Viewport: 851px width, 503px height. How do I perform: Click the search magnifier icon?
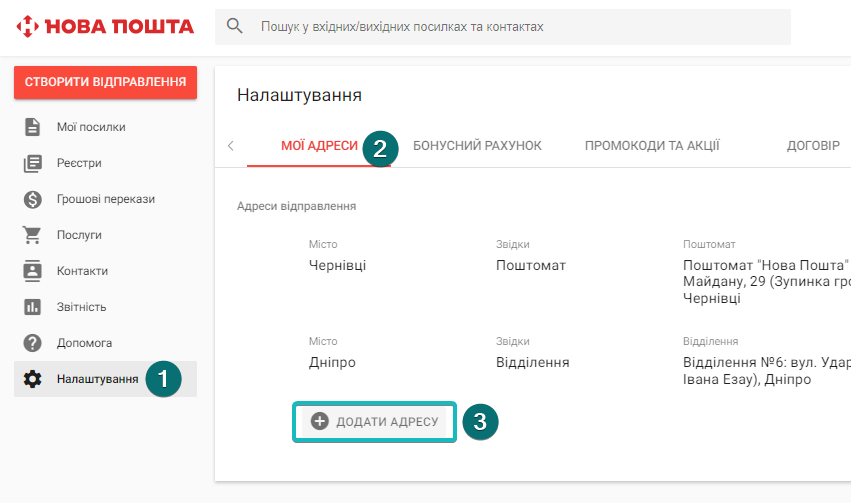coord(235,26)
